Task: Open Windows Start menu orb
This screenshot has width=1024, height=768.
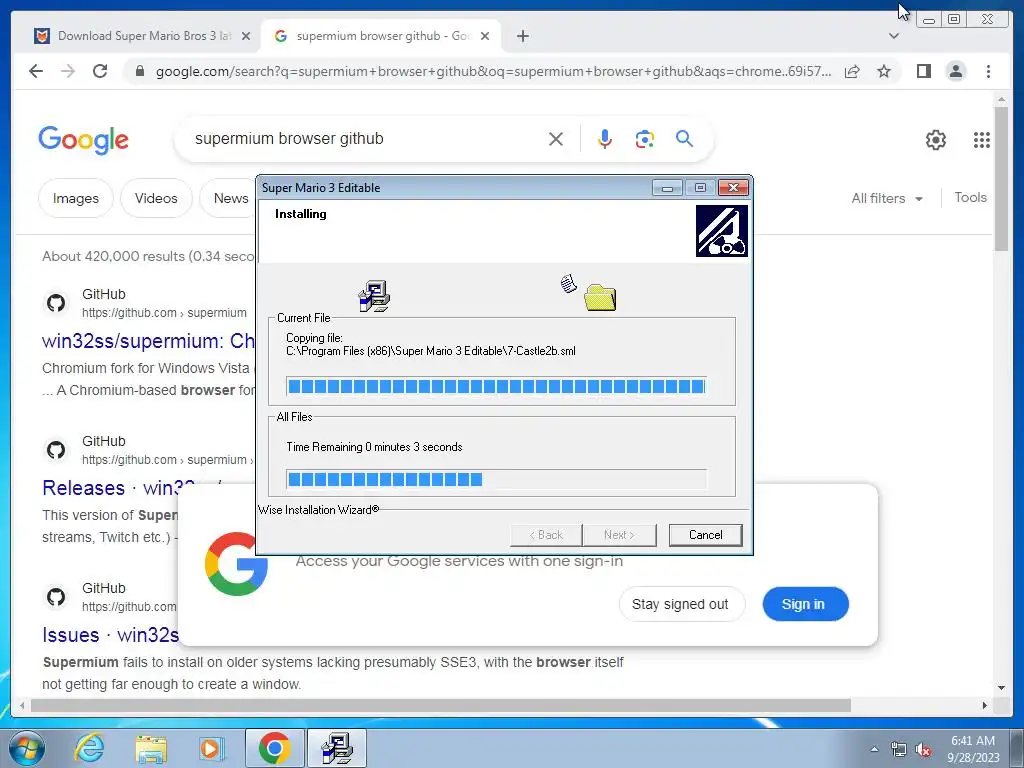Action: [x=27, y=748]
